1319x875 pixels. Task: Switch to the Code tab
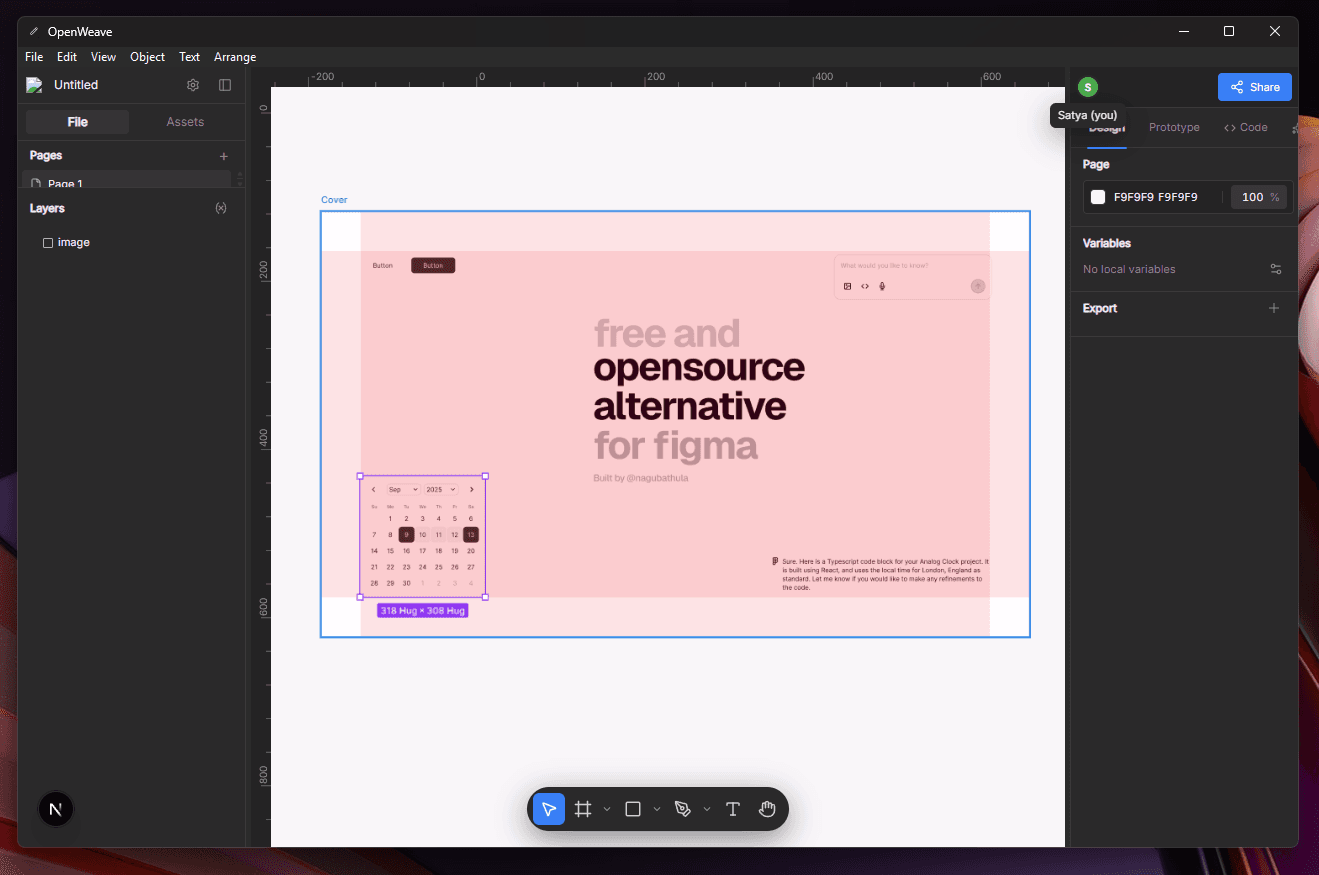coord(1245,127)
